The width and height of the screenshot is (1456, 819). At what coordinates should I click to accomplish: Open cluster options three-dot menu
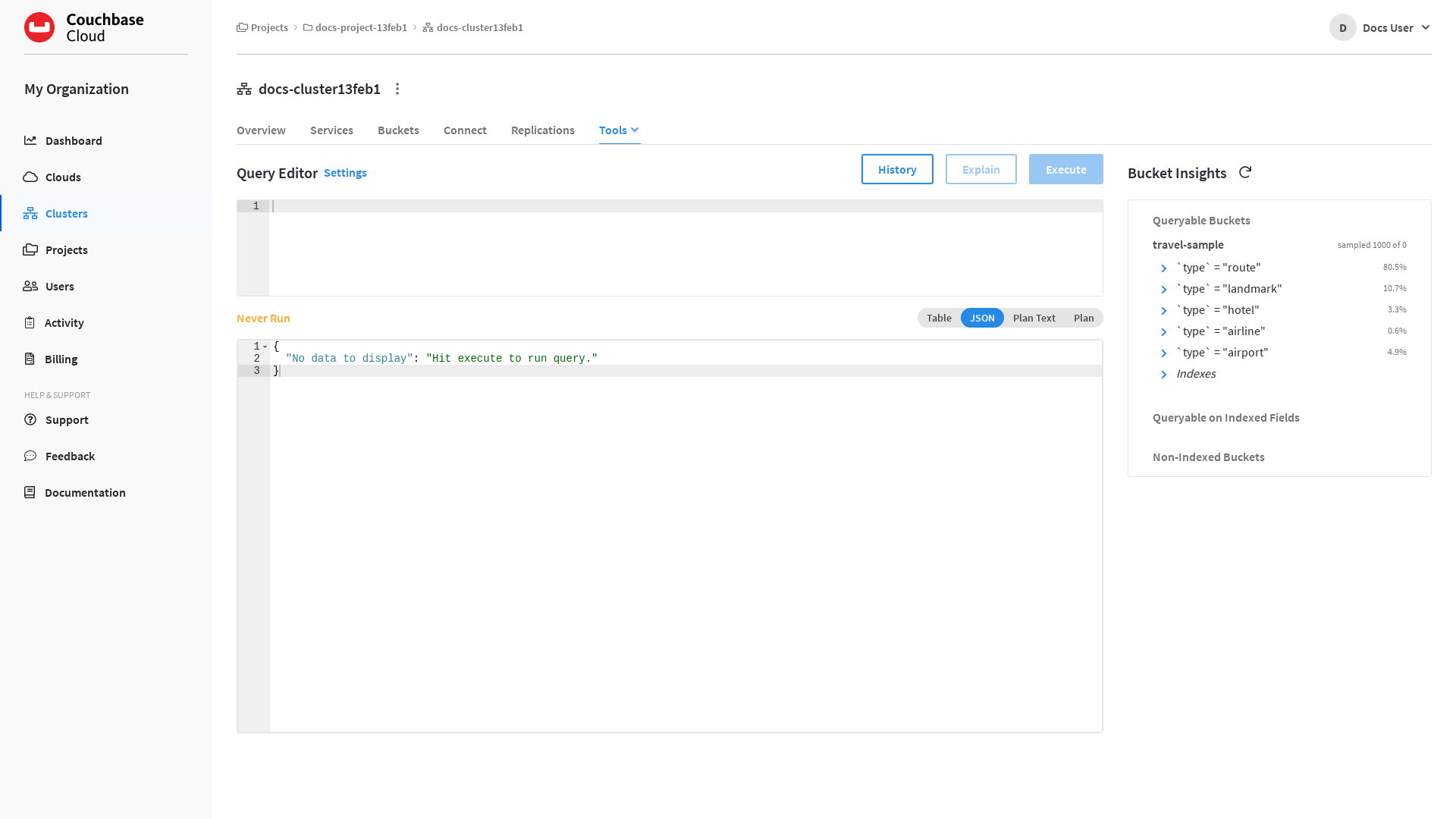click(x=397, y=89)
